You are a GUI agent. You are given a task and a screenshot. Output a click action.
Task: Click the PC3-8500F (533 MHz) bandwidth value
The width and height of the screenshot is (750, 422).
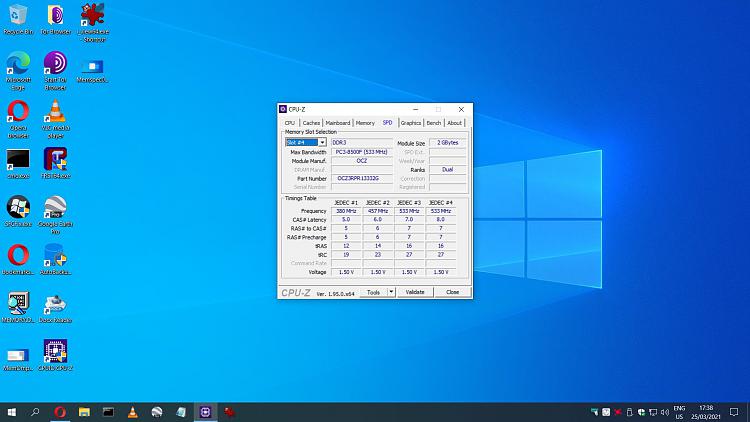pyautogui.click(x=362, y=152)
